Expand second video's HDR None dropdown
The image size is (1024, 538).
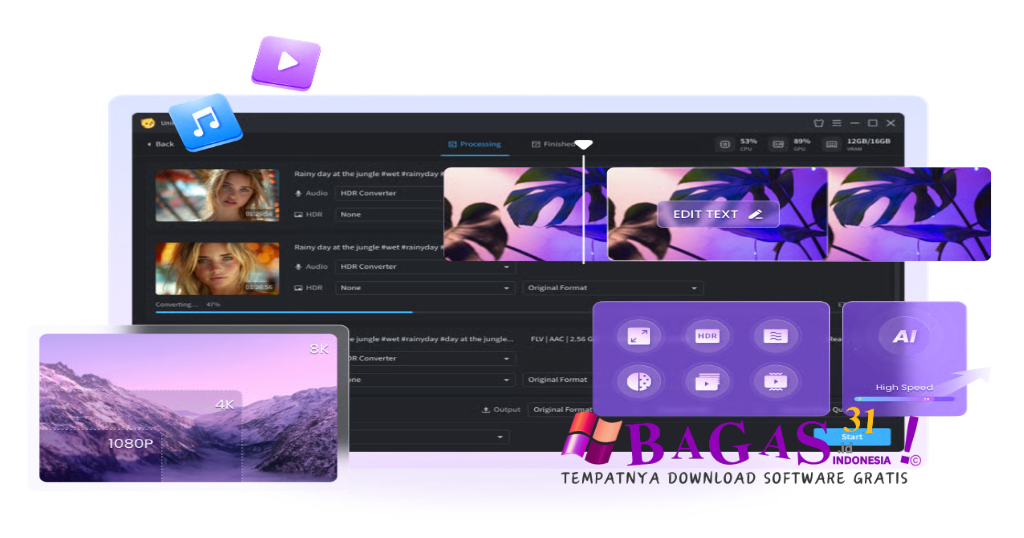[x=425, y=287]
